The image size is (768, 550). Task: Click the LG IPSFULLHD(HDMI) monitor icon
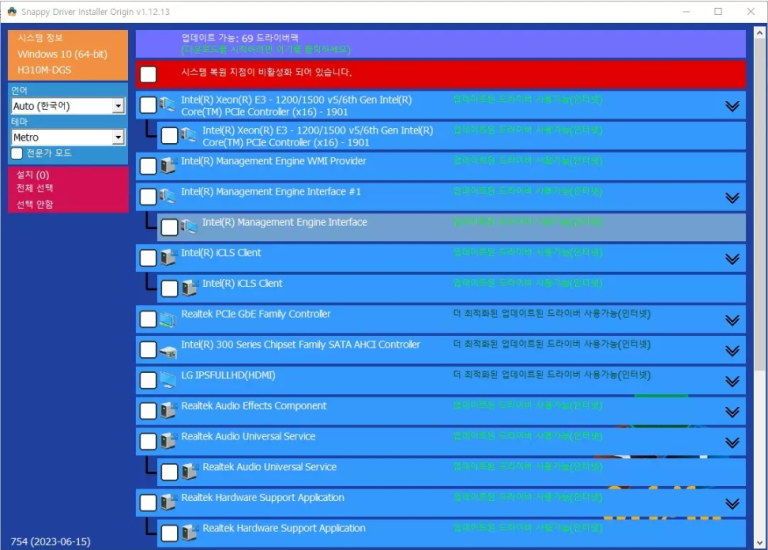pos(168,380)
